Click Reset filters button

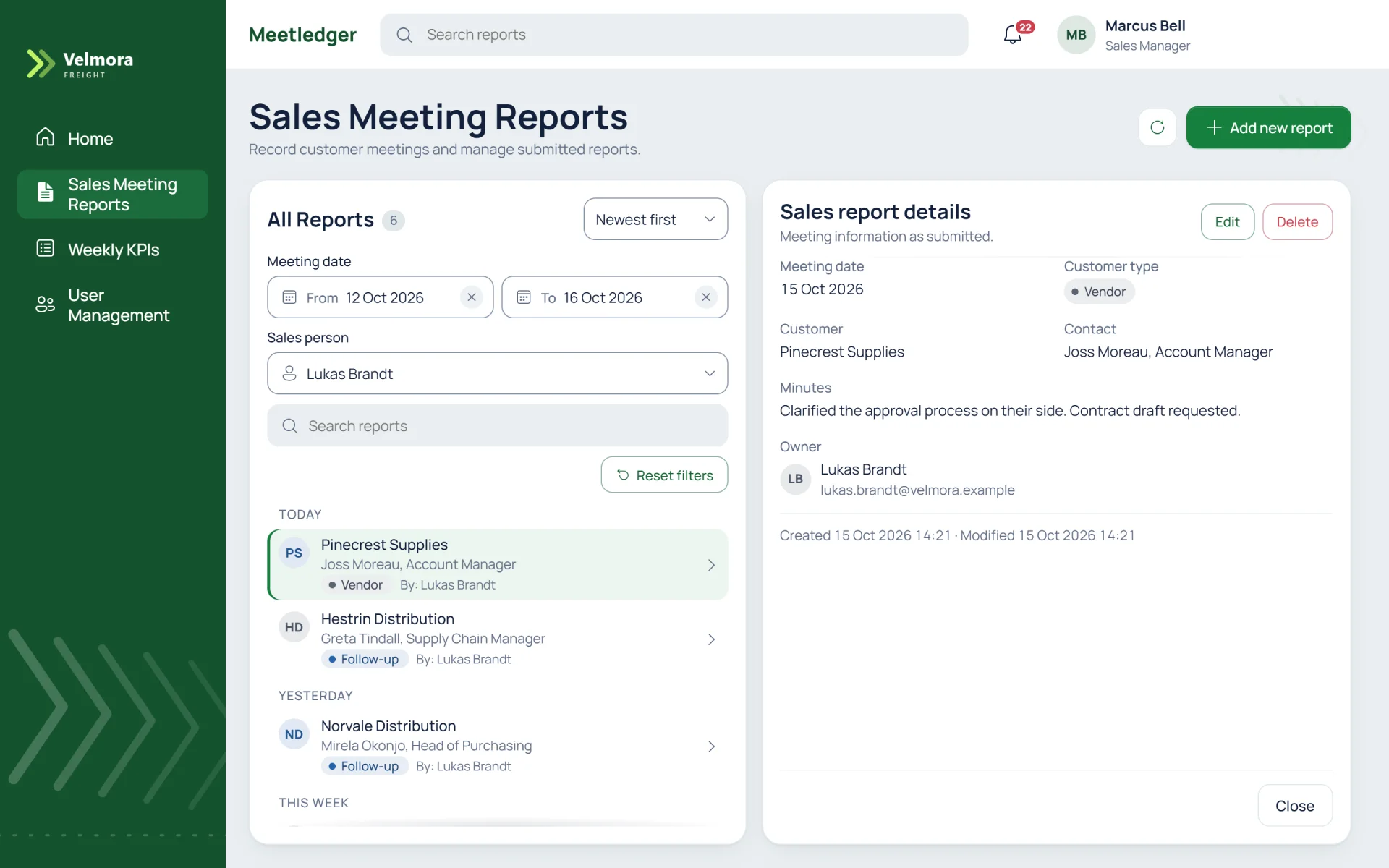pyautogui.click(x=664, y=475)
